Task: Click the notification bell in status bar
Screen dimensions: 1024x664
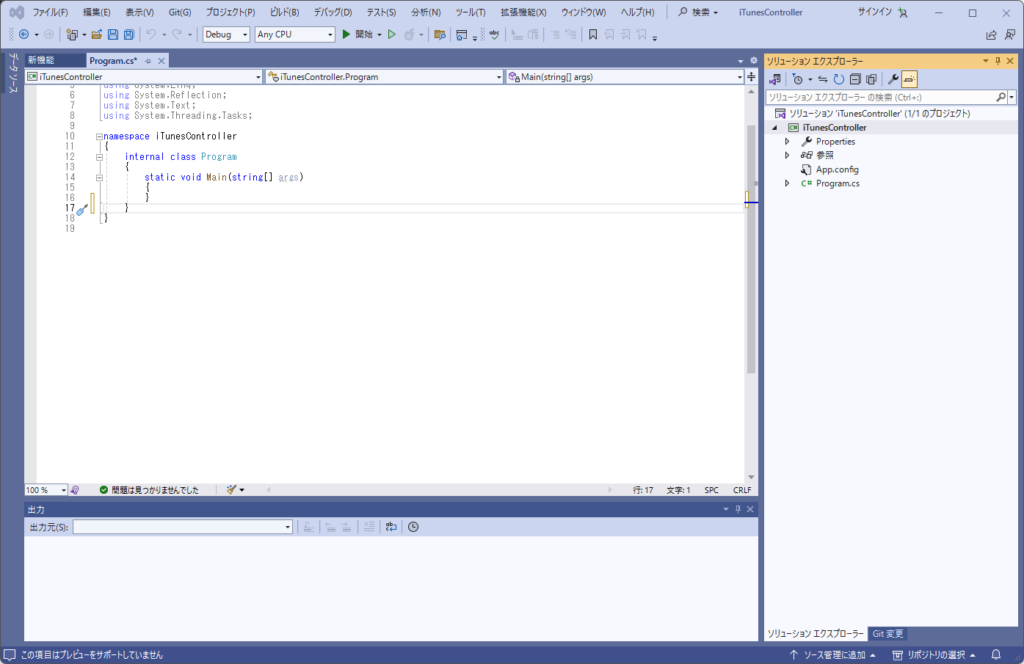Action: pos(996,655)
